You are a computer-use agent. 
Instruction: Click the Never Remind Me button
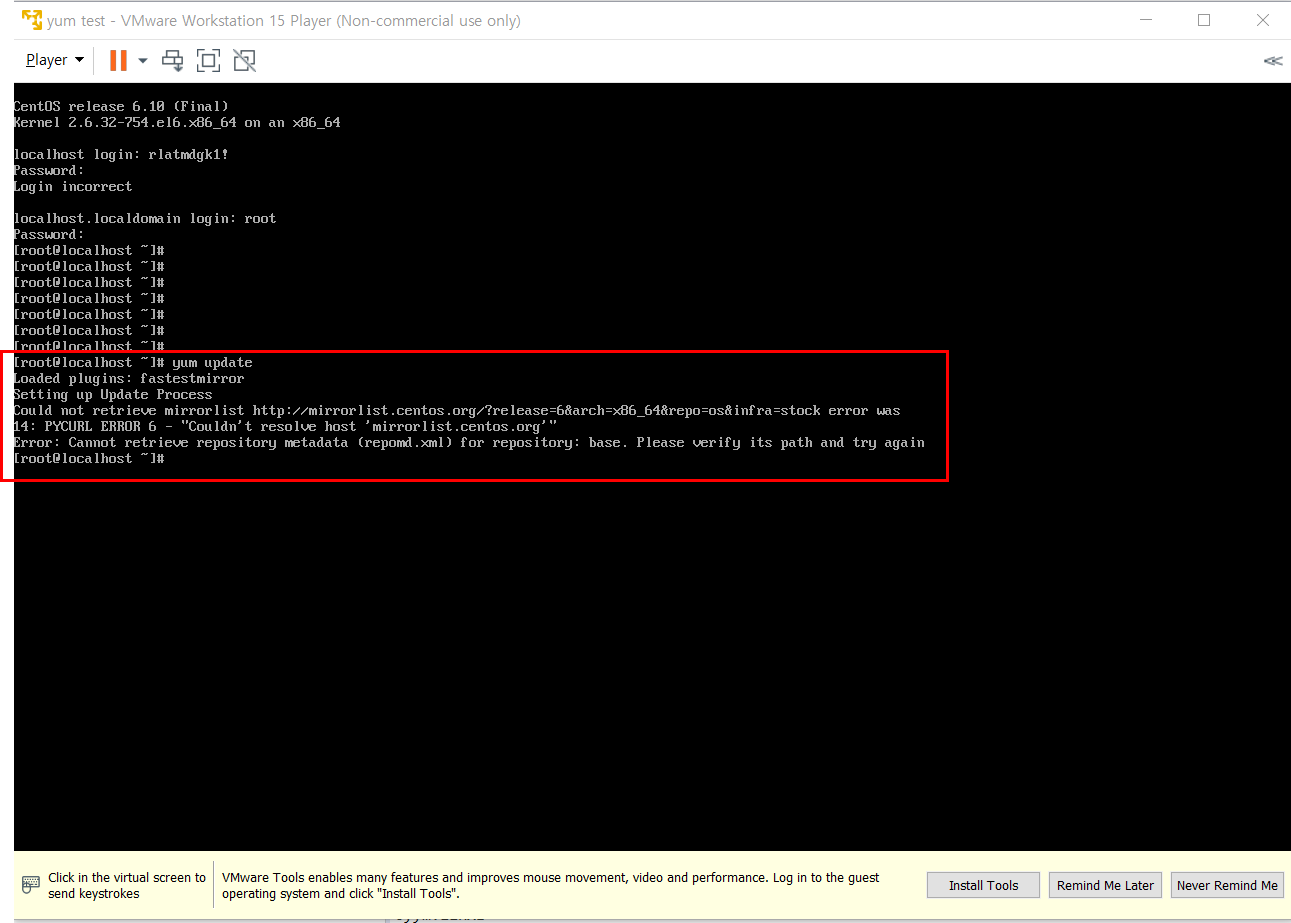[x=1227, y=885]
